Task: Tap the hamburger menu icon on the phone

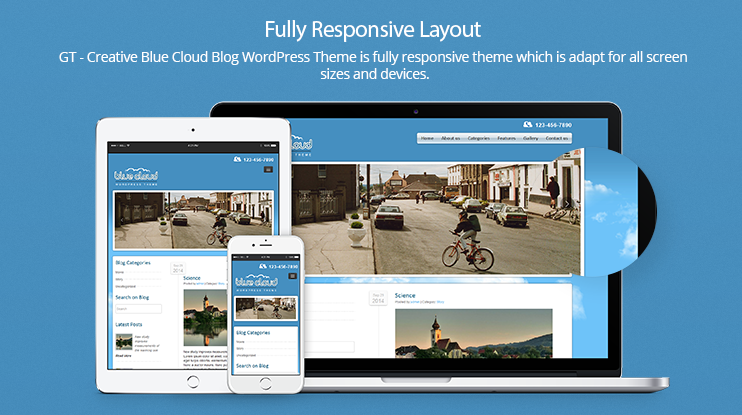Action: (x=292, y=276)
